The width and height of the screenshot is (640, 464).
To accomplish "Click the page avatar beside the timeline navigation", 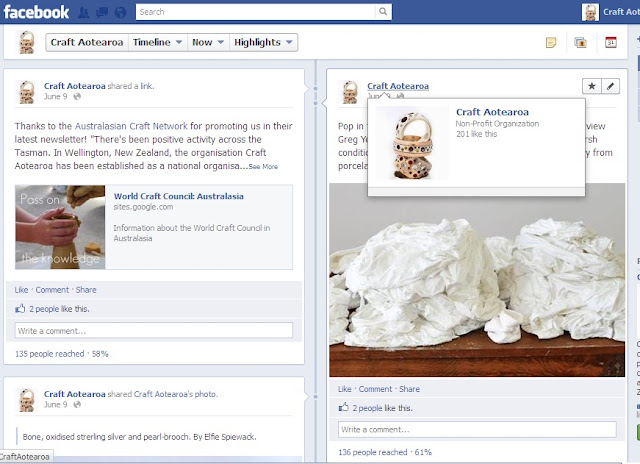I will pyautogui.click(x=27, y=42).
